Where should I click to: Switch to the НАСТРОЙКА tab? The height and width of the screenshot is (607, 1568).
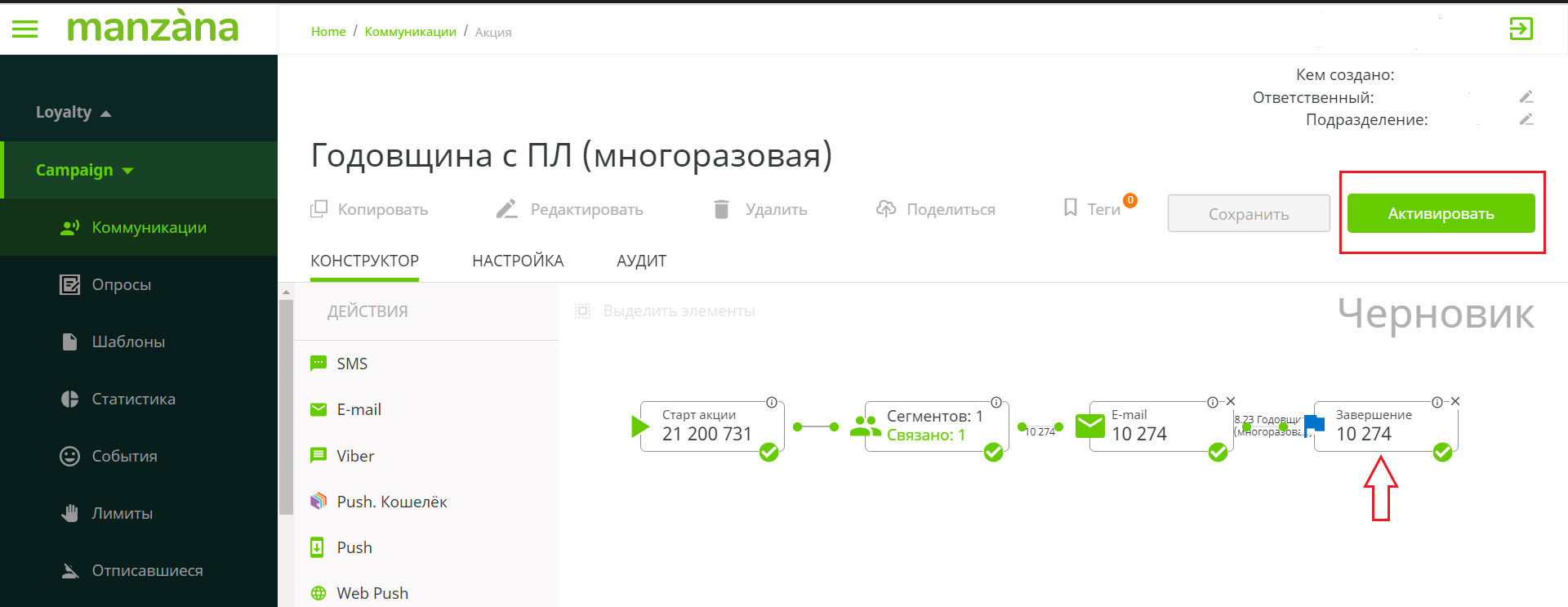pyautogui.click(x=518, y=260)
